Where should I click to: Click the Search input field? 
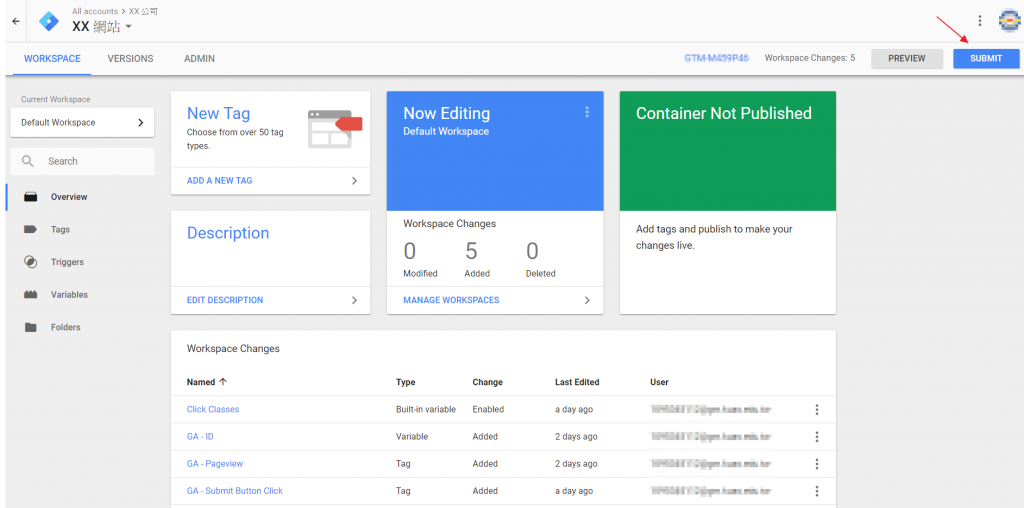(x=82, y=161)
